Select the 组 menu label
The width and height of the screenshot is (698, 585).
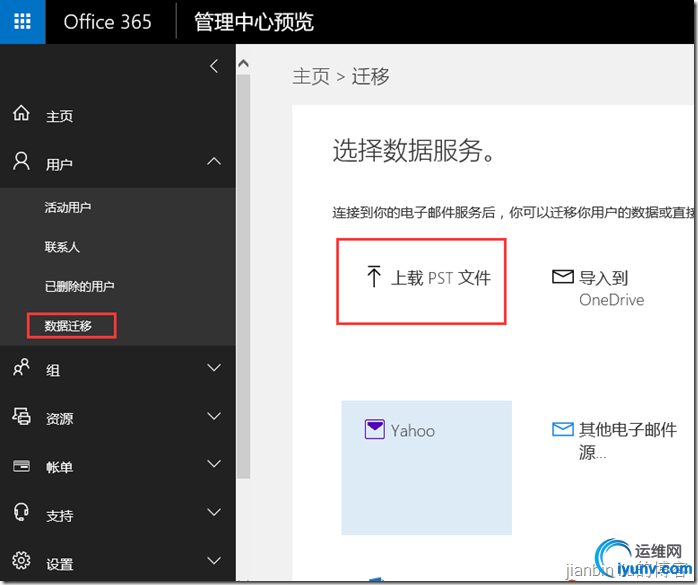[53, 370]
